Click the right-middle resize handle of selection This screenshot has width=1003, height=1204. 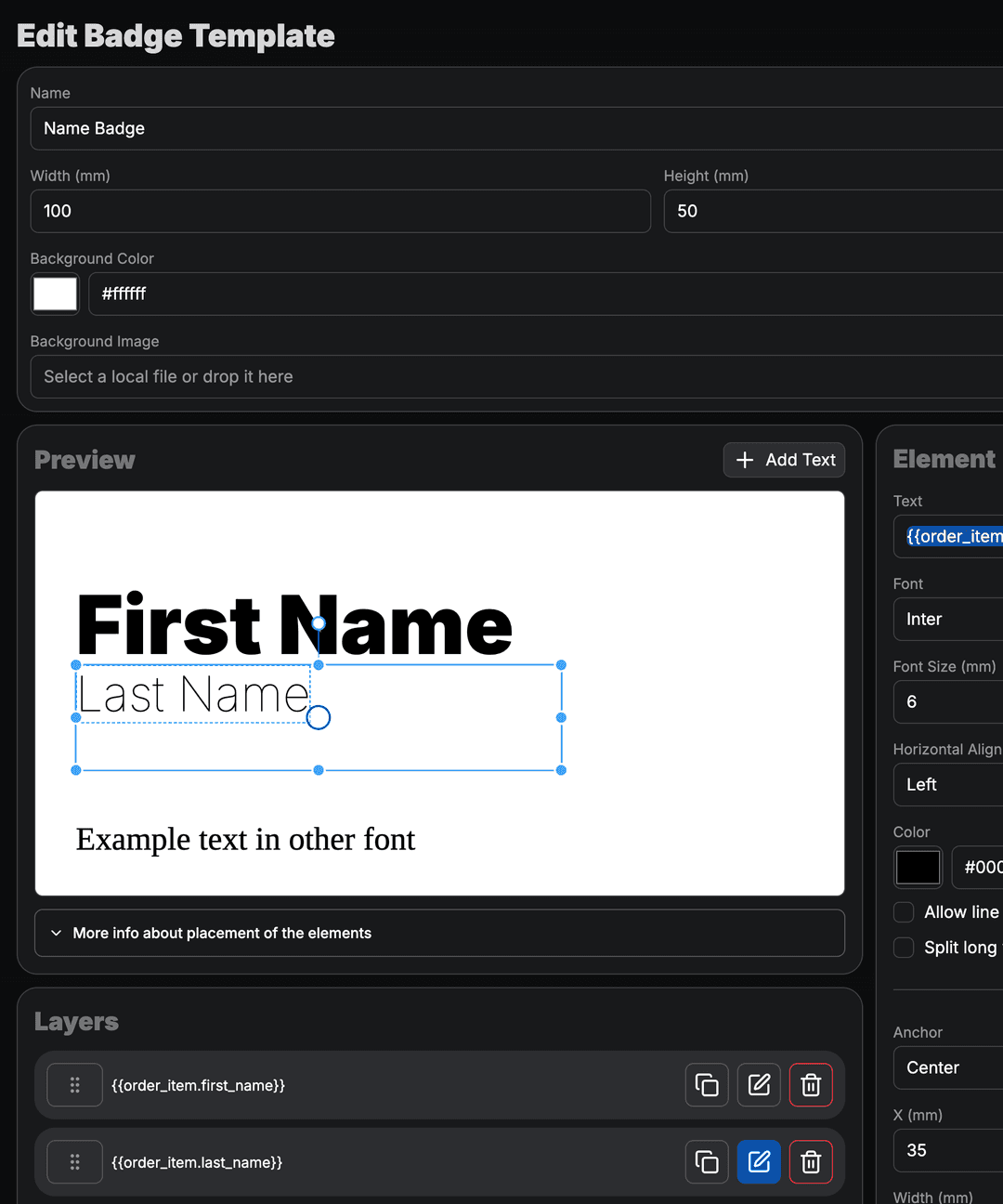[561, 717]
